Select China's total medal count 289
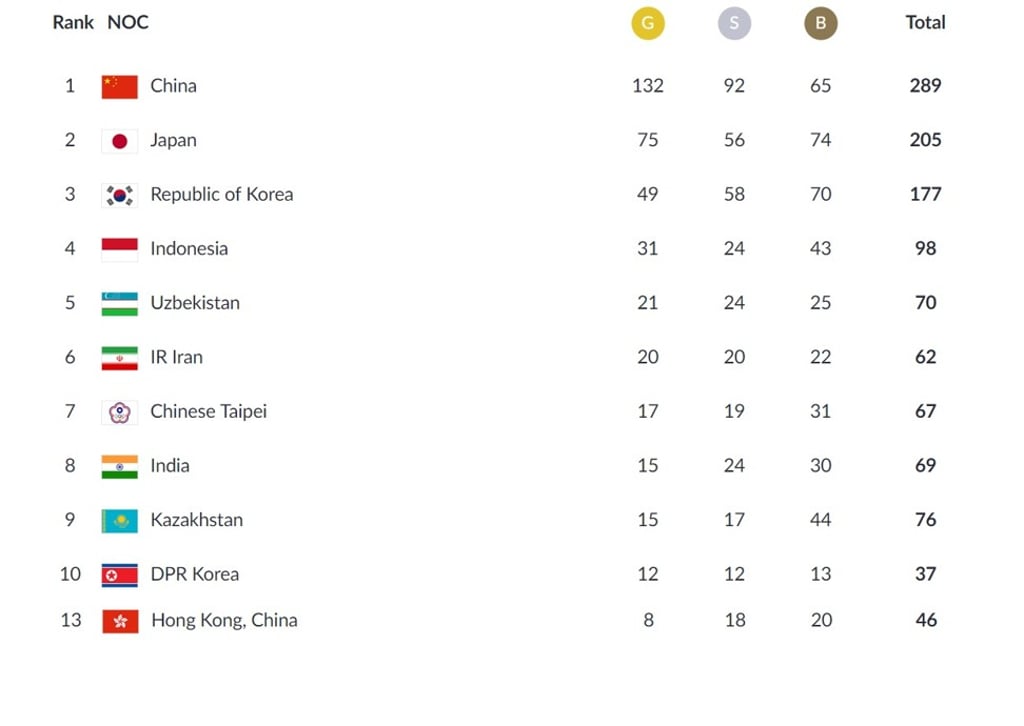 click(925, 86)
